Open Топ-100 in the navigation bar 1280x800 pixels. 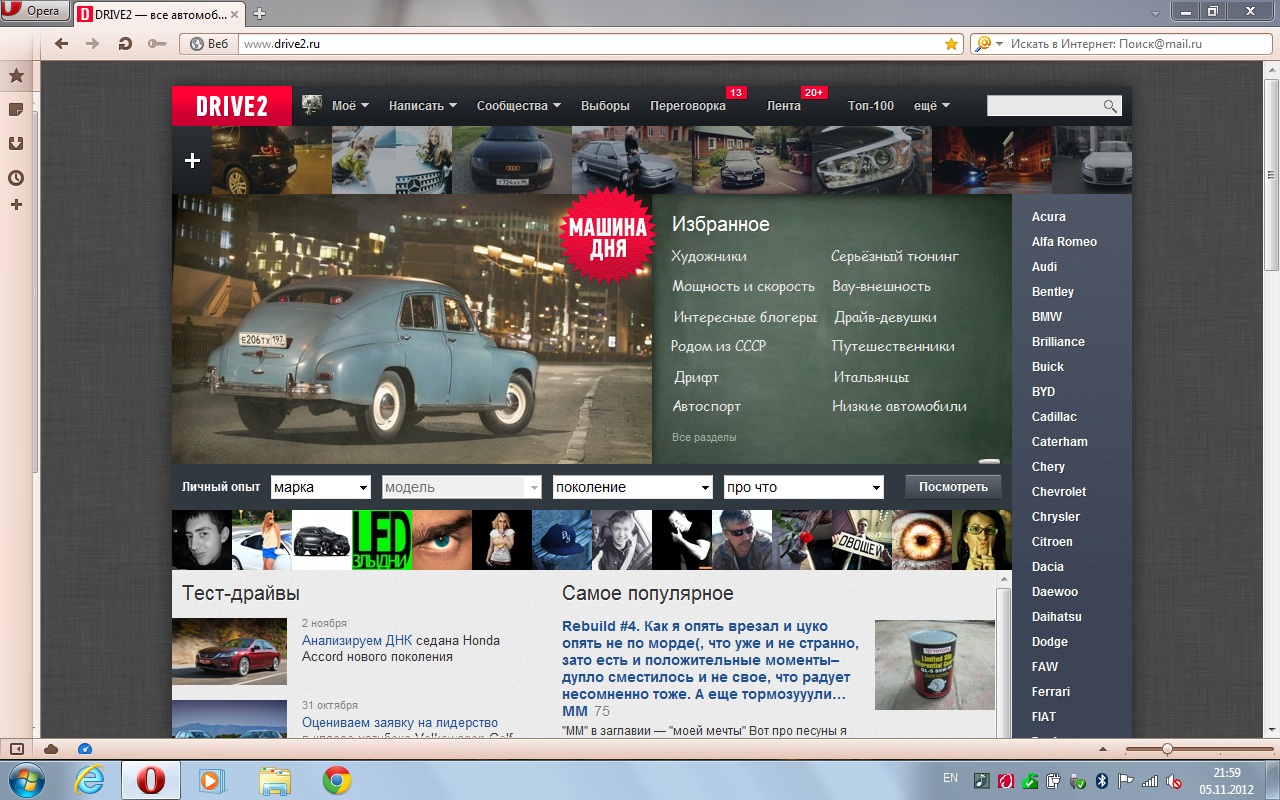[x=871, y=106]
